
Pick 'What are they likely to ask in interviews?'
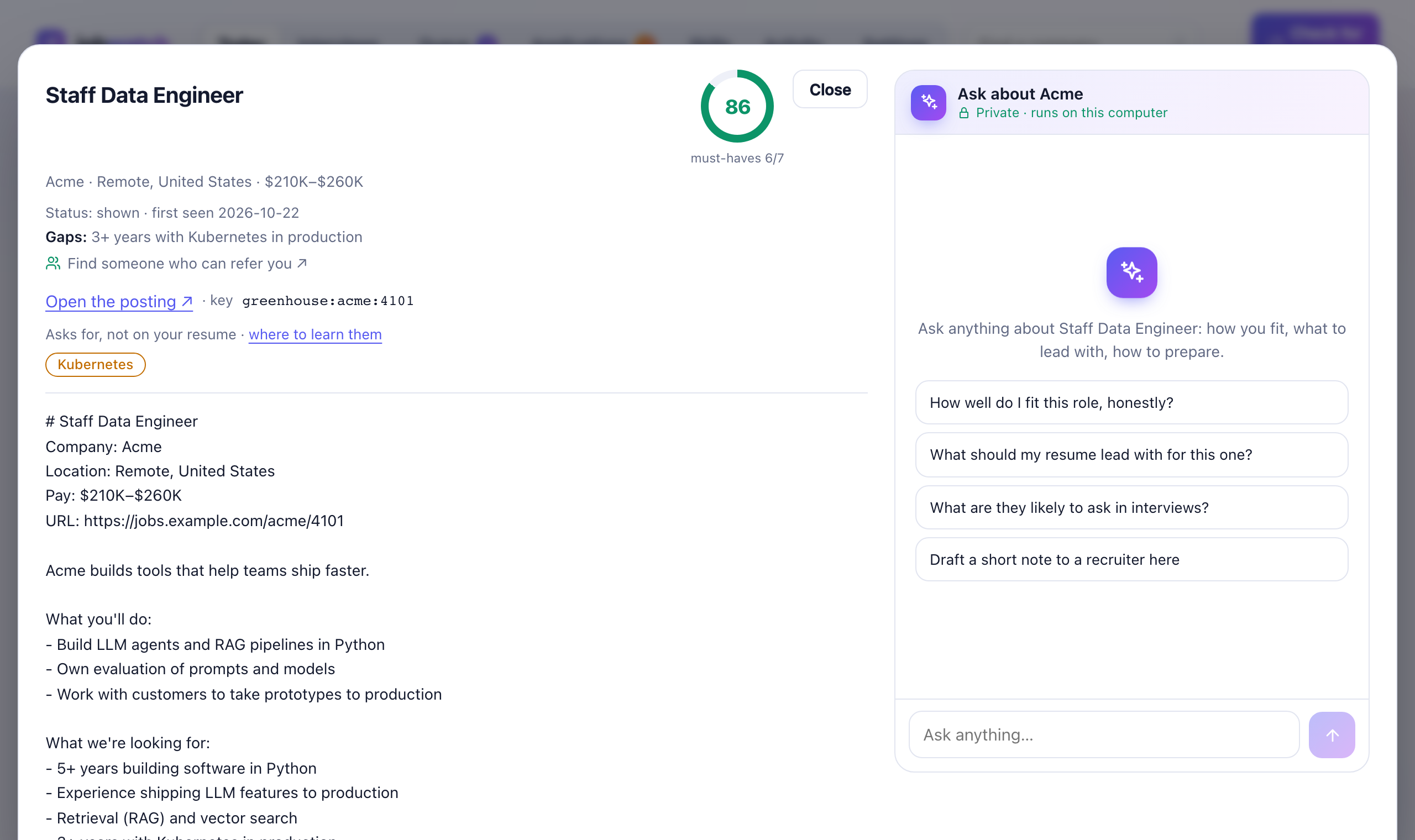[x=1131, y=507]
